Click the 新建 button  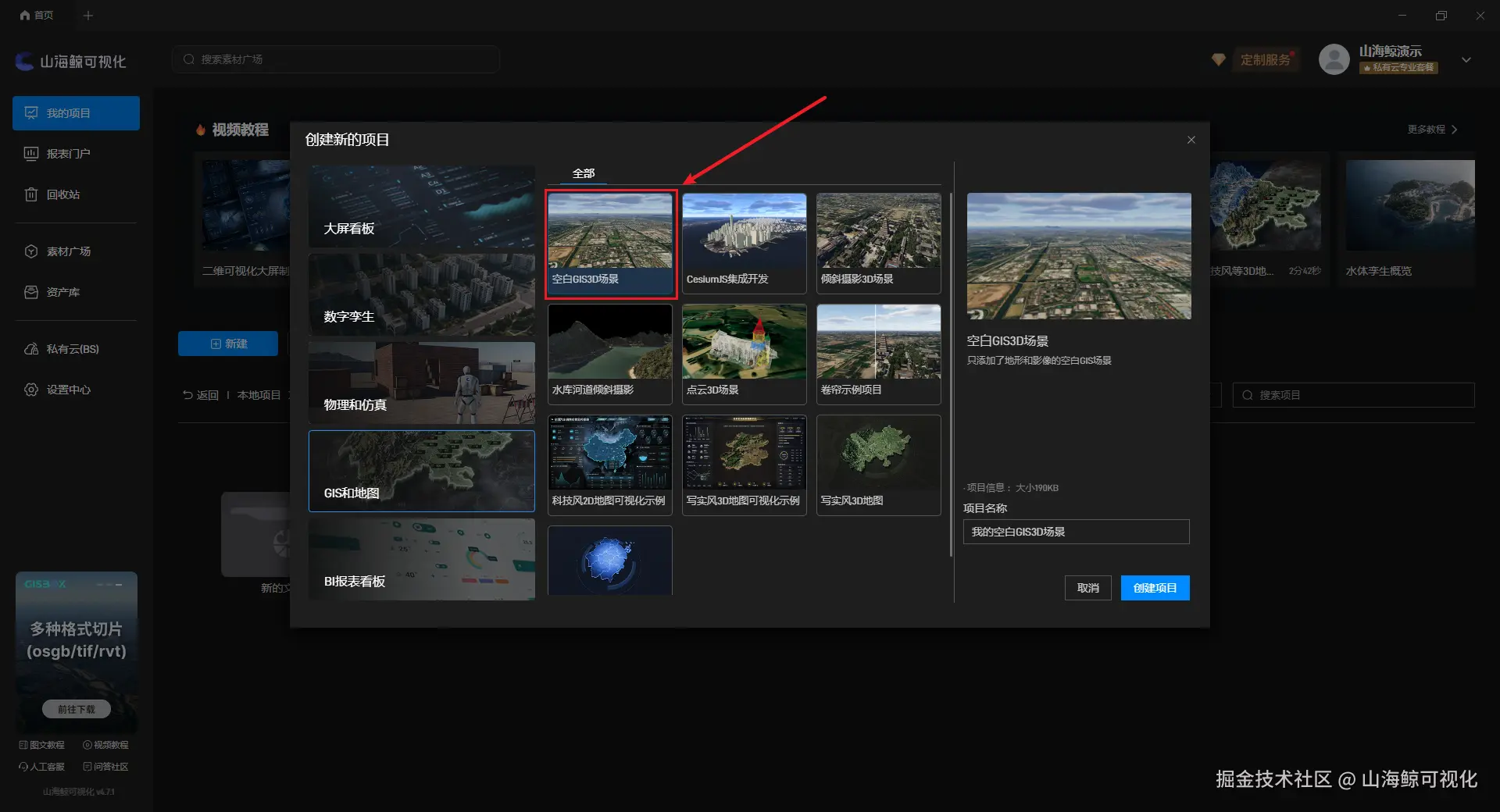click(x=228, y=344)
